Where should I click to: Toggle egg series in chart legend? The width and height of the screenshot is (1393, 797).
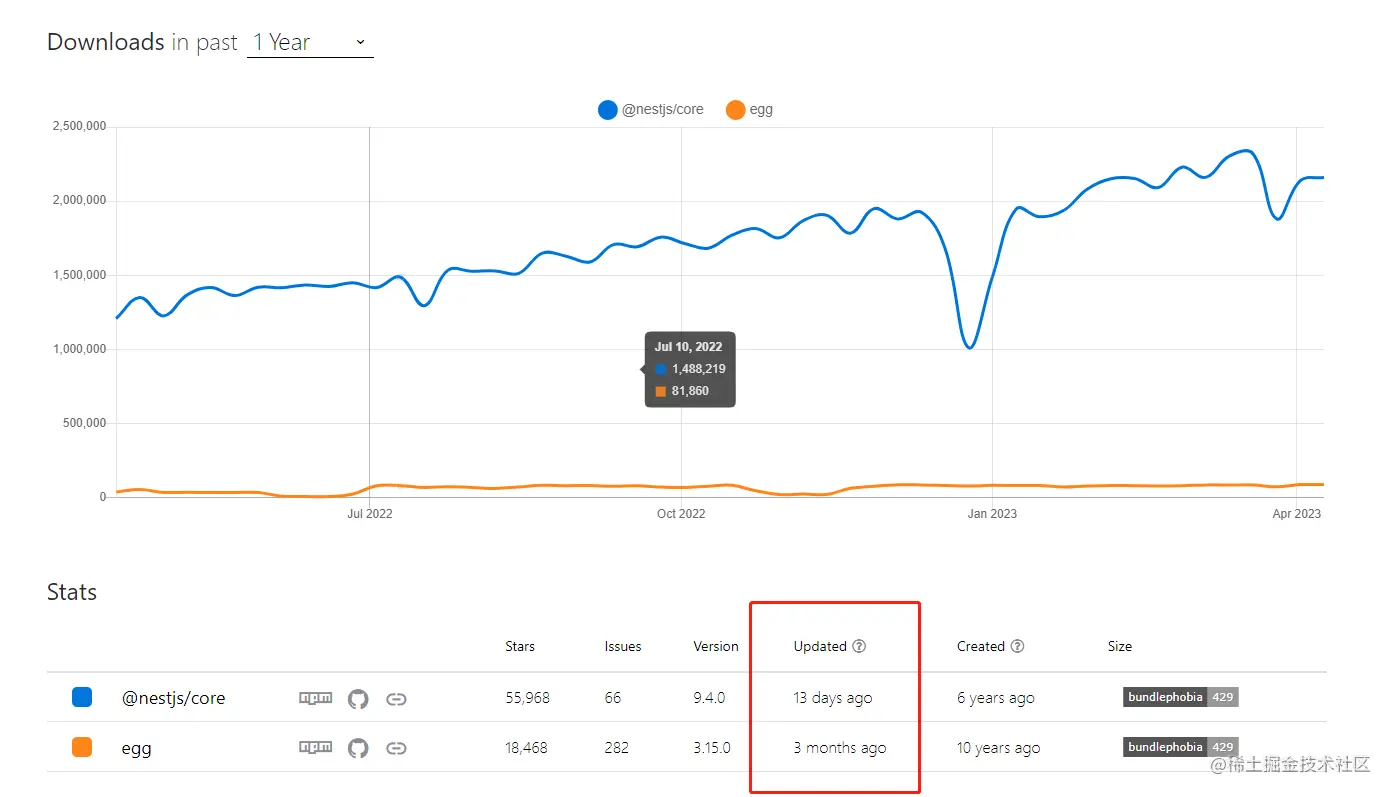[x=749, y=110]
